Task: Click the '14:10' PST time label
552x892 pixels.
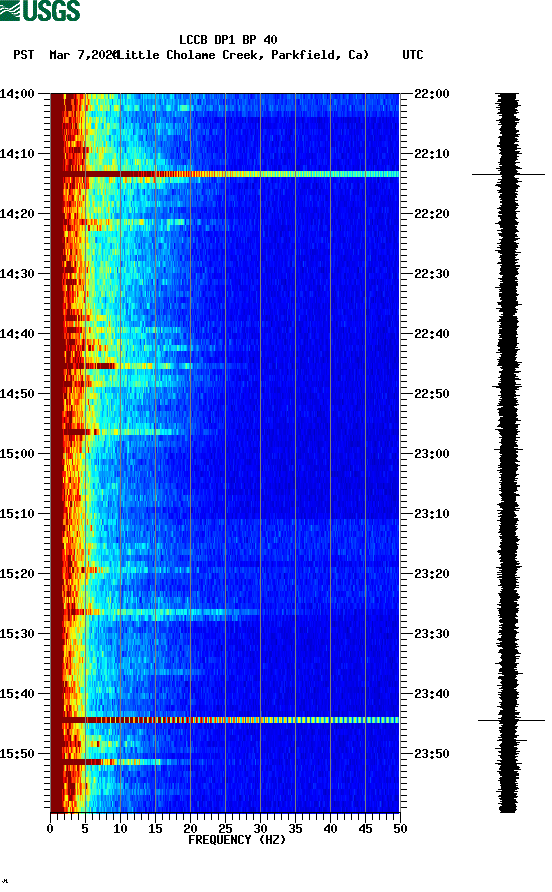Action: tap(17, 154)
